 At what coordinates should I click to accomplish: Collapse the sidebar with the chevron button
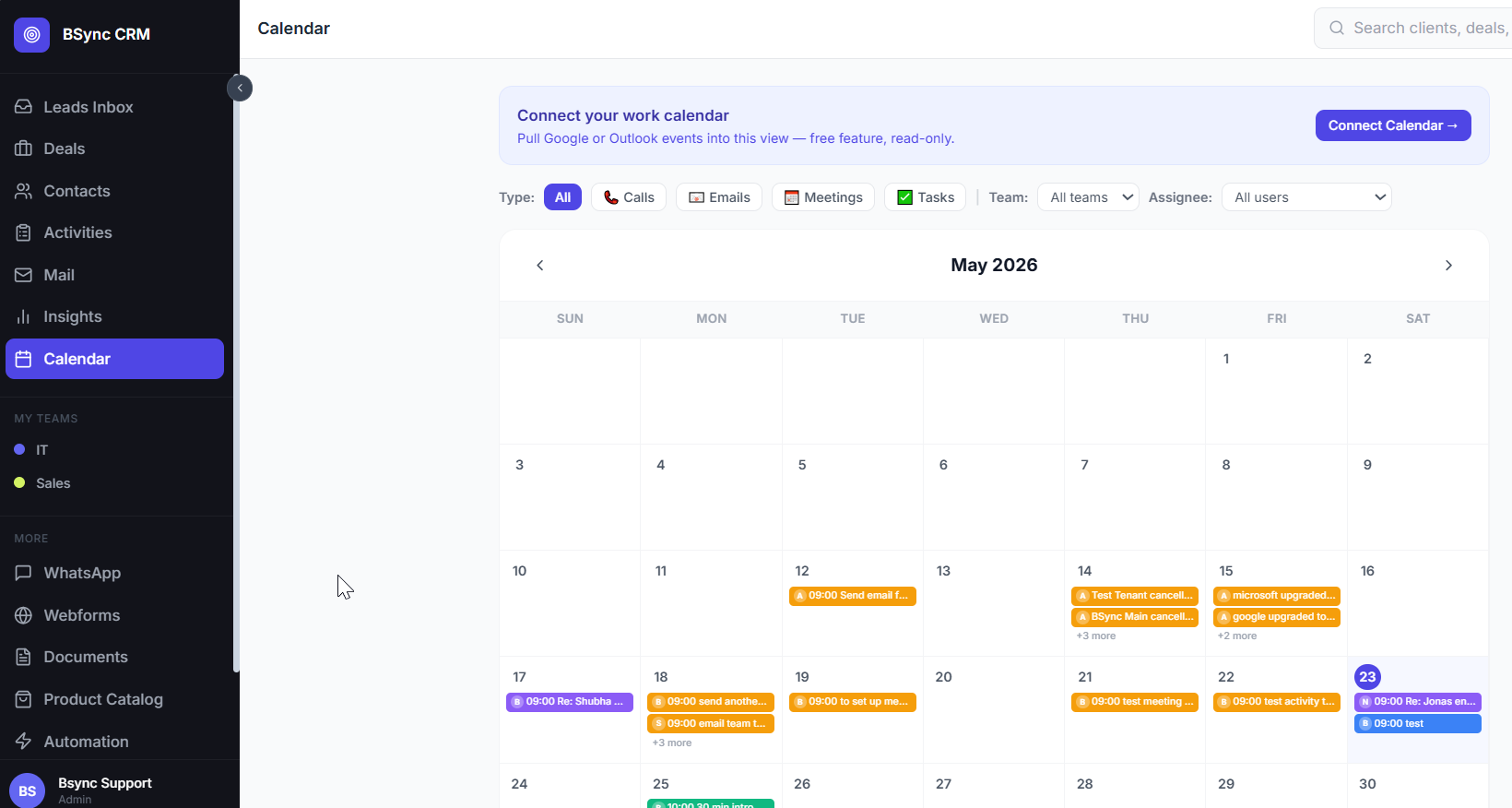[x=240, y=88]
